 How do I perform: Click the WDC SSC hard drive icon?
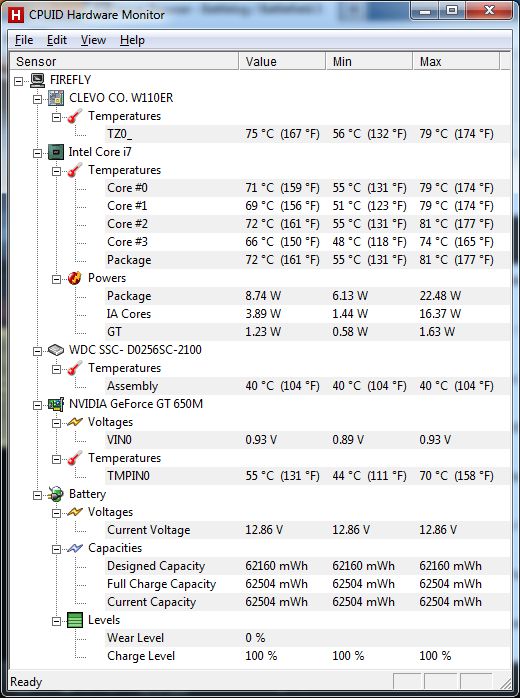coord(56,350)
